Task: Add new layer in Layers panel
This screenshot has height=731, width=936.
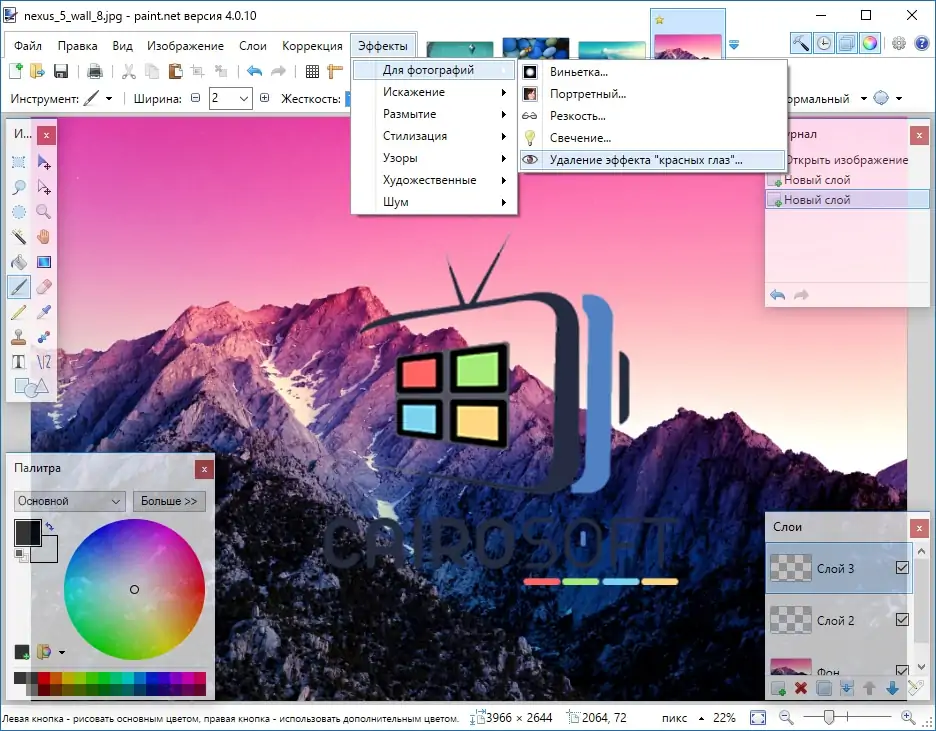Action: pyautogui.click(x=778, y=689)
